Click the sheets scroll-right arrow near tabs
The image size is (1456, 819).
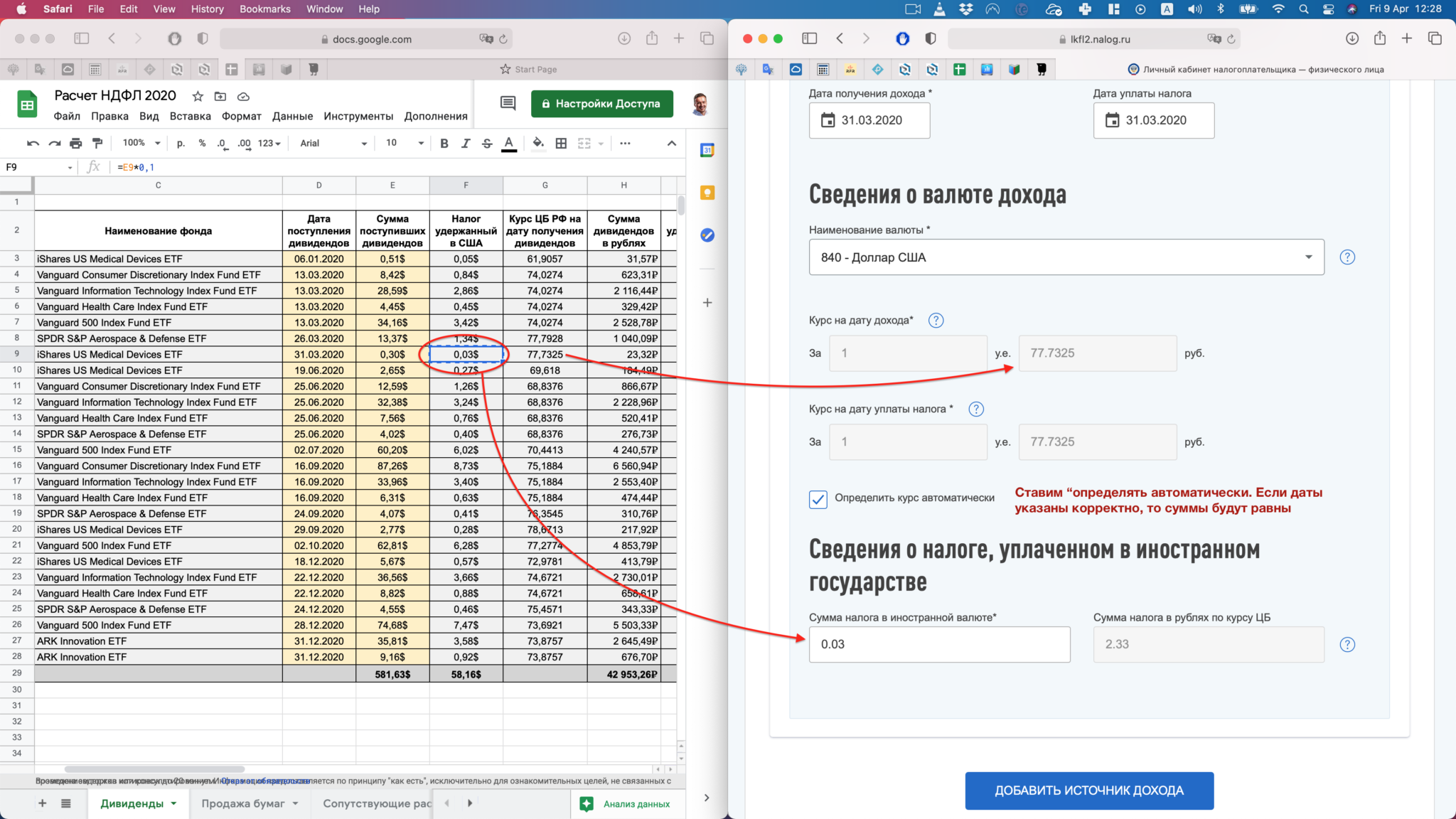click(470, 803)
